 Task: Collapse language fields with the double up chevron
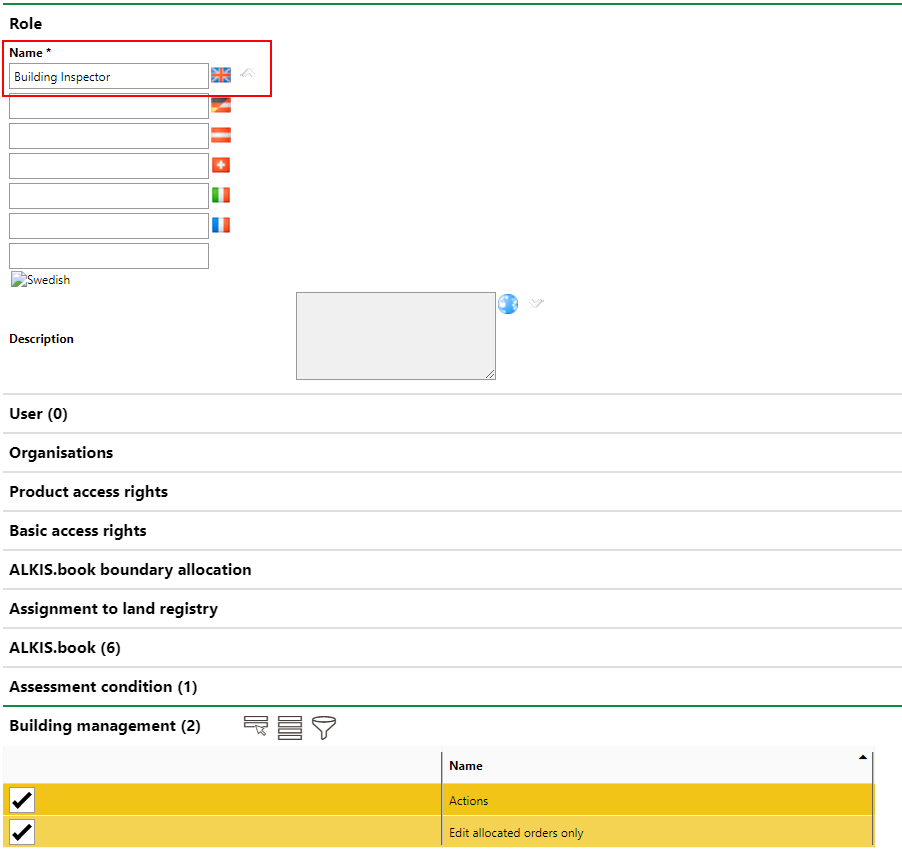(x=247, y=74)
